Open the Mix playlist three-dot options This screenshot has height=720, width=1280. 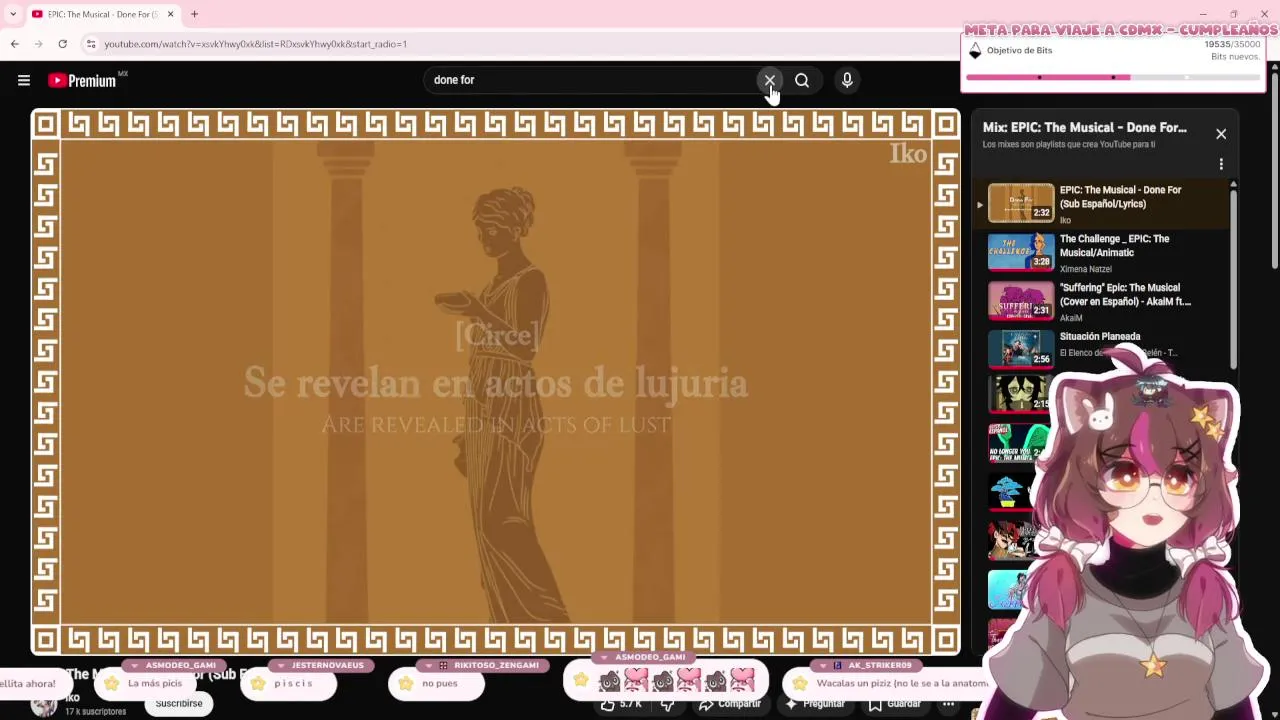(x=1221, y=164)
